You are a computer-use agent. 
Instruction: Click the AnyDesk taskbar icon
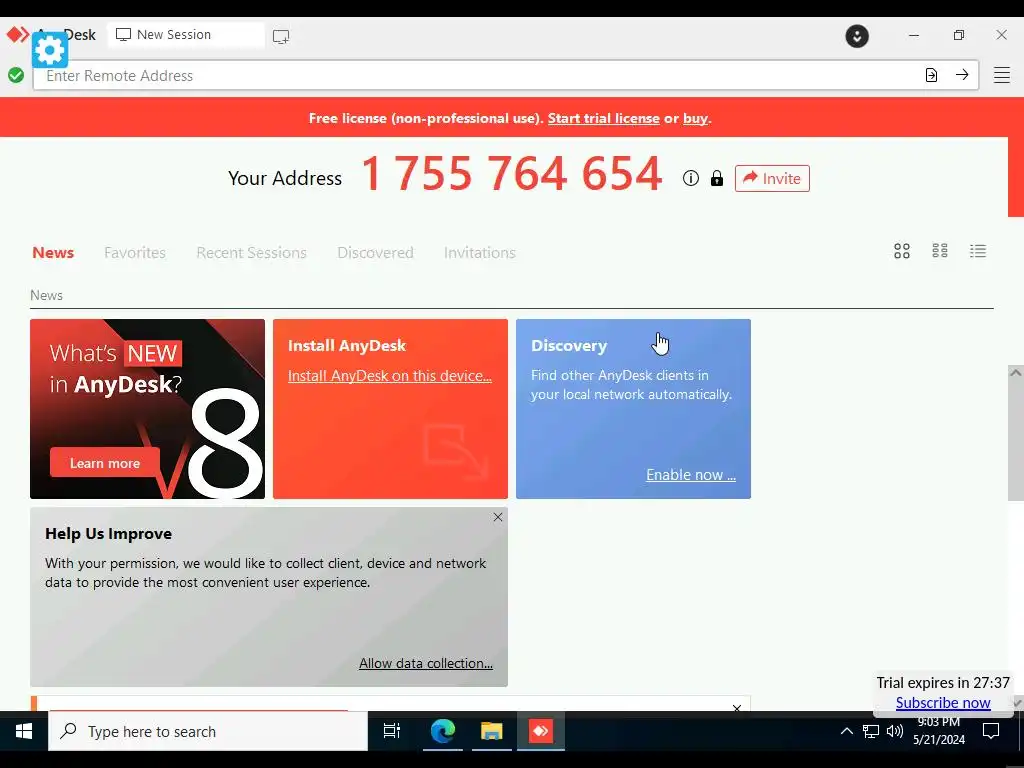(541, 731)
